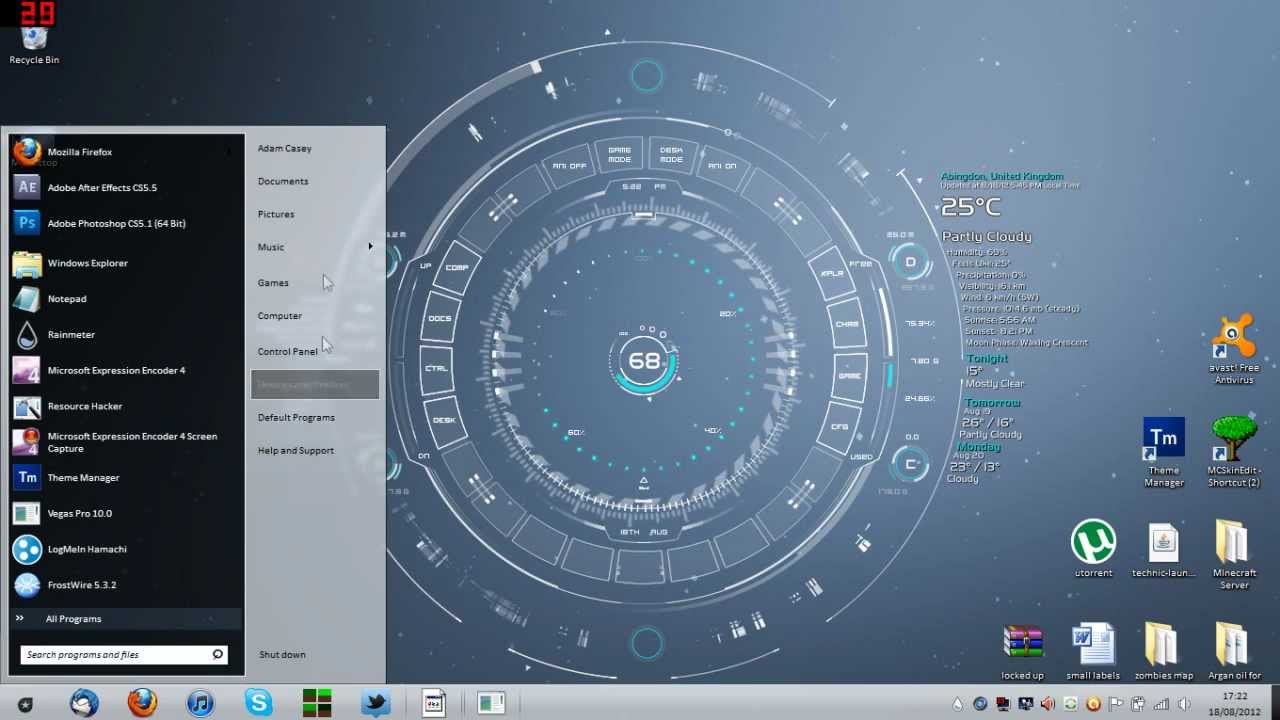Open Help and Support
This screenshot has height=720, width=1280.
tap(296, 451)
